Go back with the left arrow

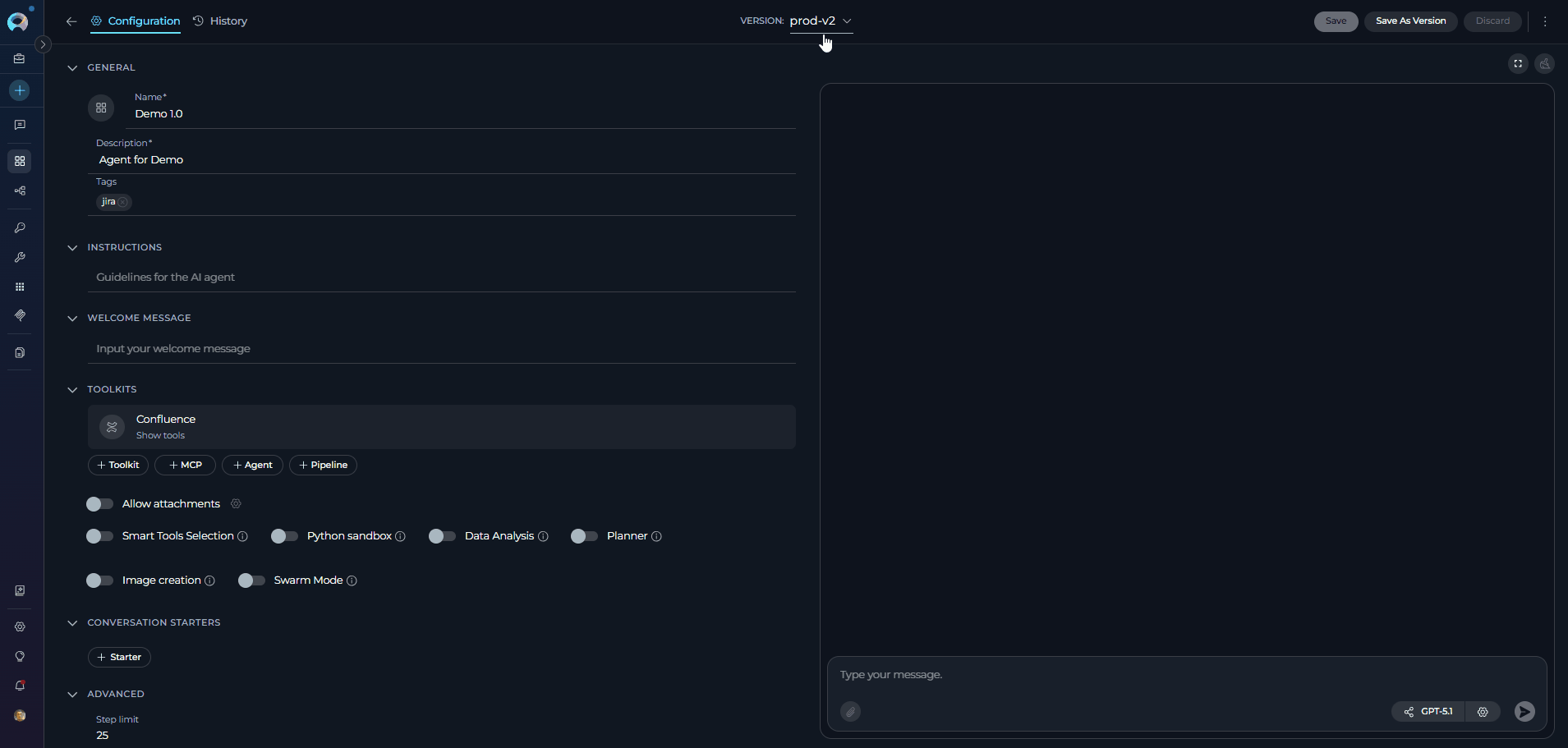point(71,21)
